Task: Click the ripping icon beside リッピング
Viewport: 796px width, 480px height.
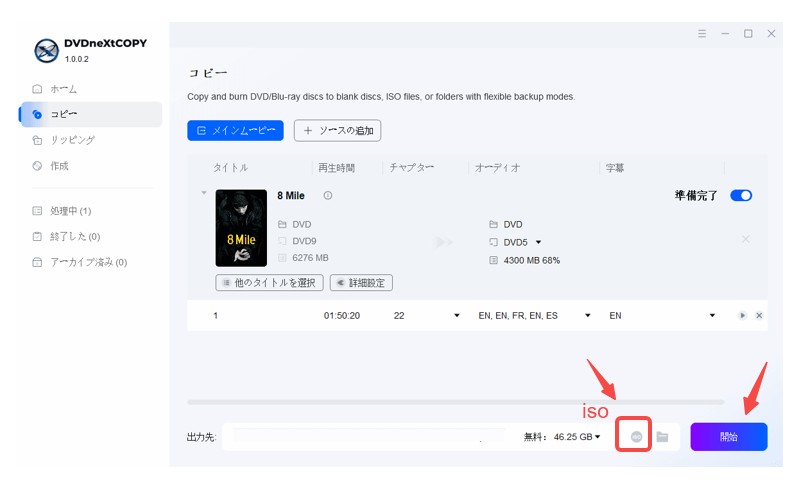Action: 37,140
